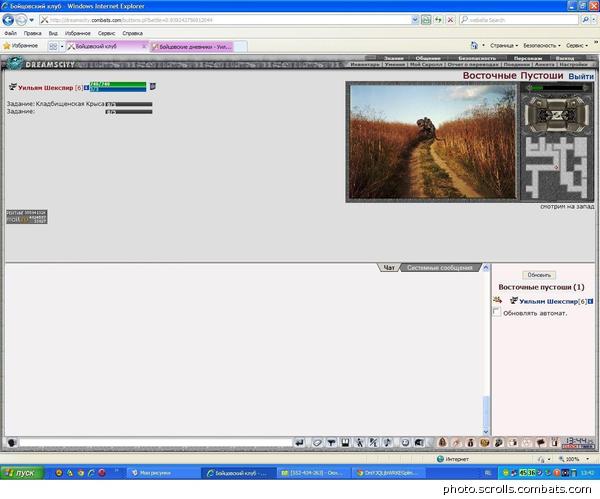
Task: Open the Файл menu
Action: click(x=10, y=33)
